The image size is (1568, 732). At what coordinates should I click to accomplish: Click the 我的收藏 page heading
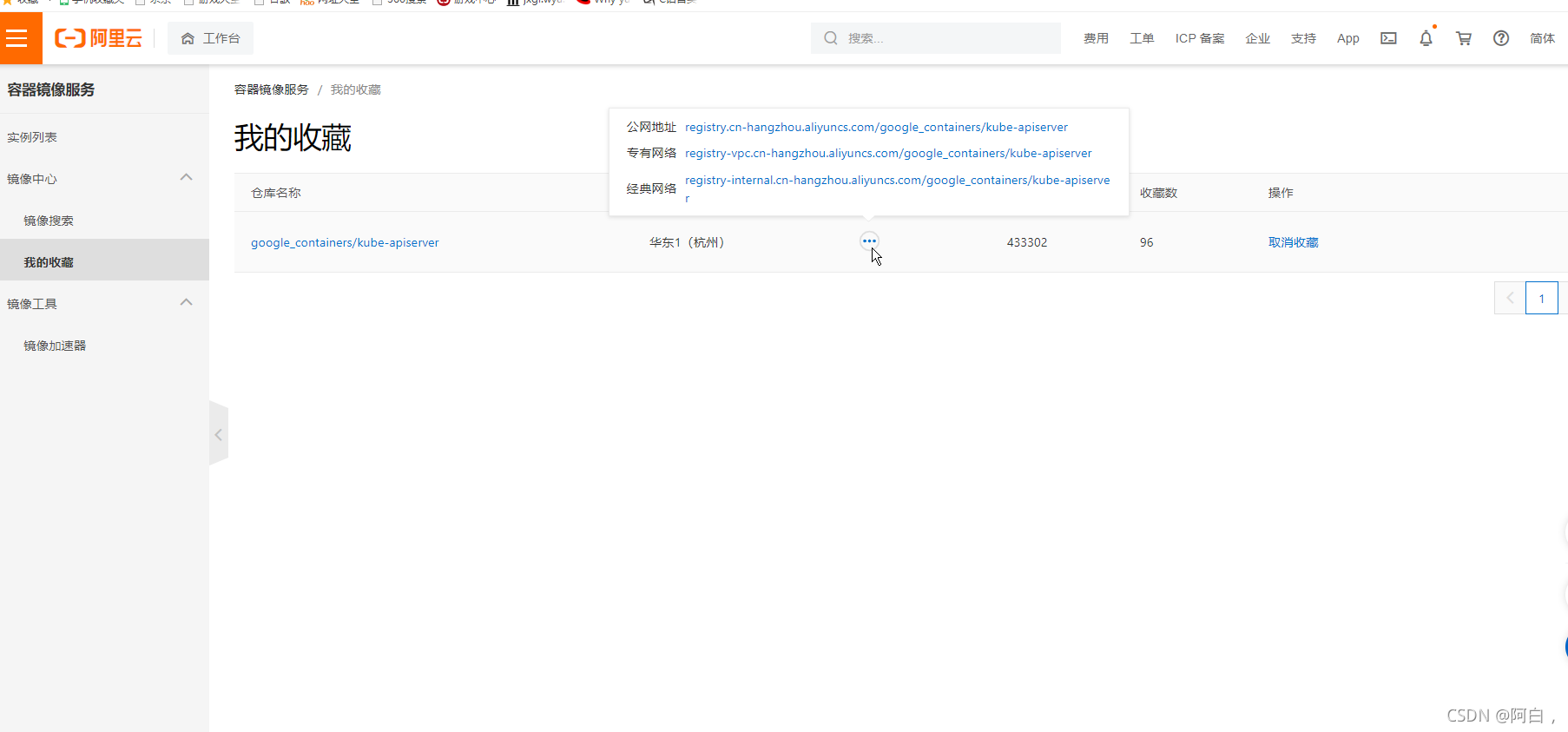(x=293, y=138)
